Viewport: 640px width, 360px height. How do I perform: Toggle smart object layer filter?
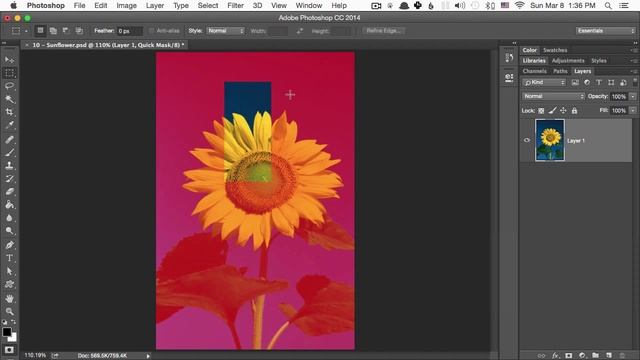(x=623, y=82)
